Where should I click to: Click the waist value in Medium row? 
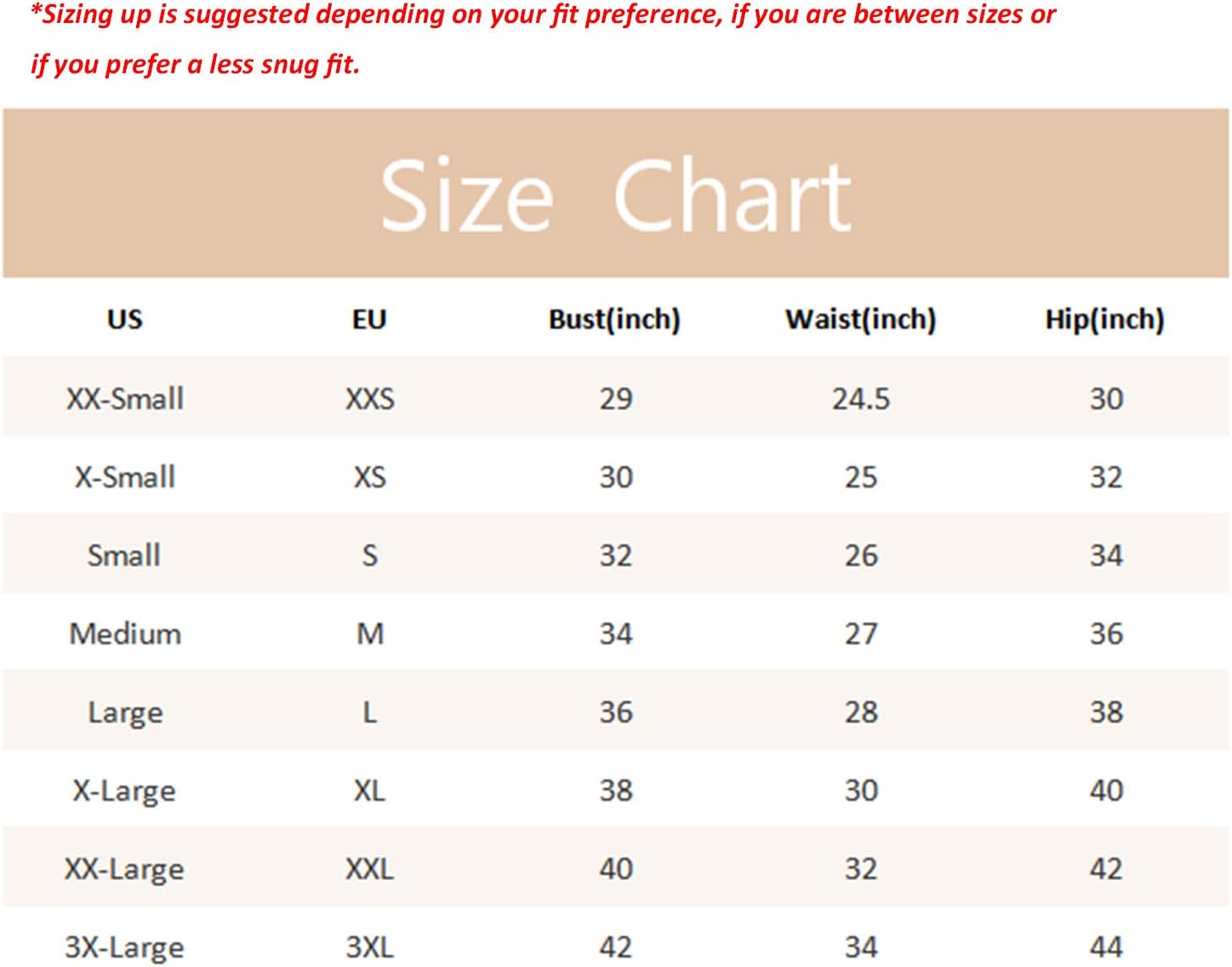coord(860,633)
